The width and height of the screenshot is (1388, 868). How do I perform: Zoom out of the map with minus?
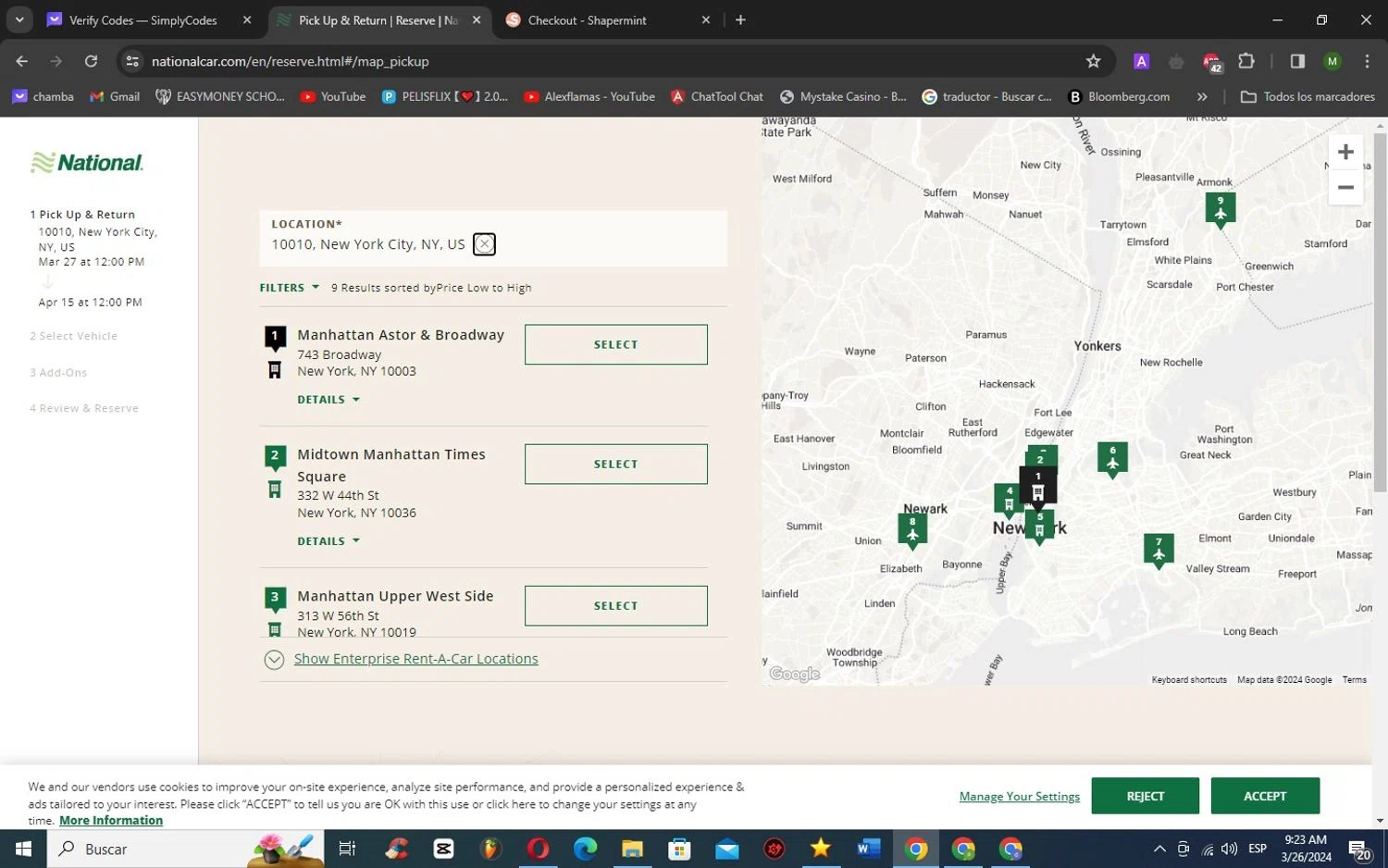coord(1345,188)
